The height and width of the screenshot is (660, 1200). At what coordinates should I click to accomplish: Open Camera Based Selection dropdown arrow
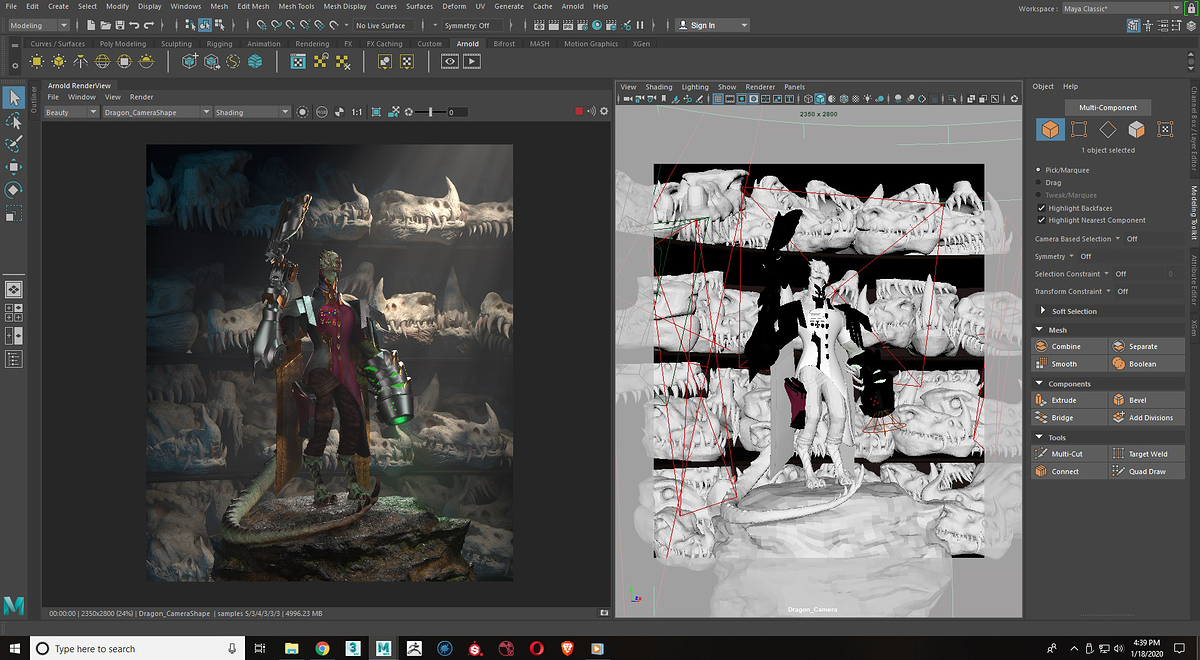[1120, 239]
